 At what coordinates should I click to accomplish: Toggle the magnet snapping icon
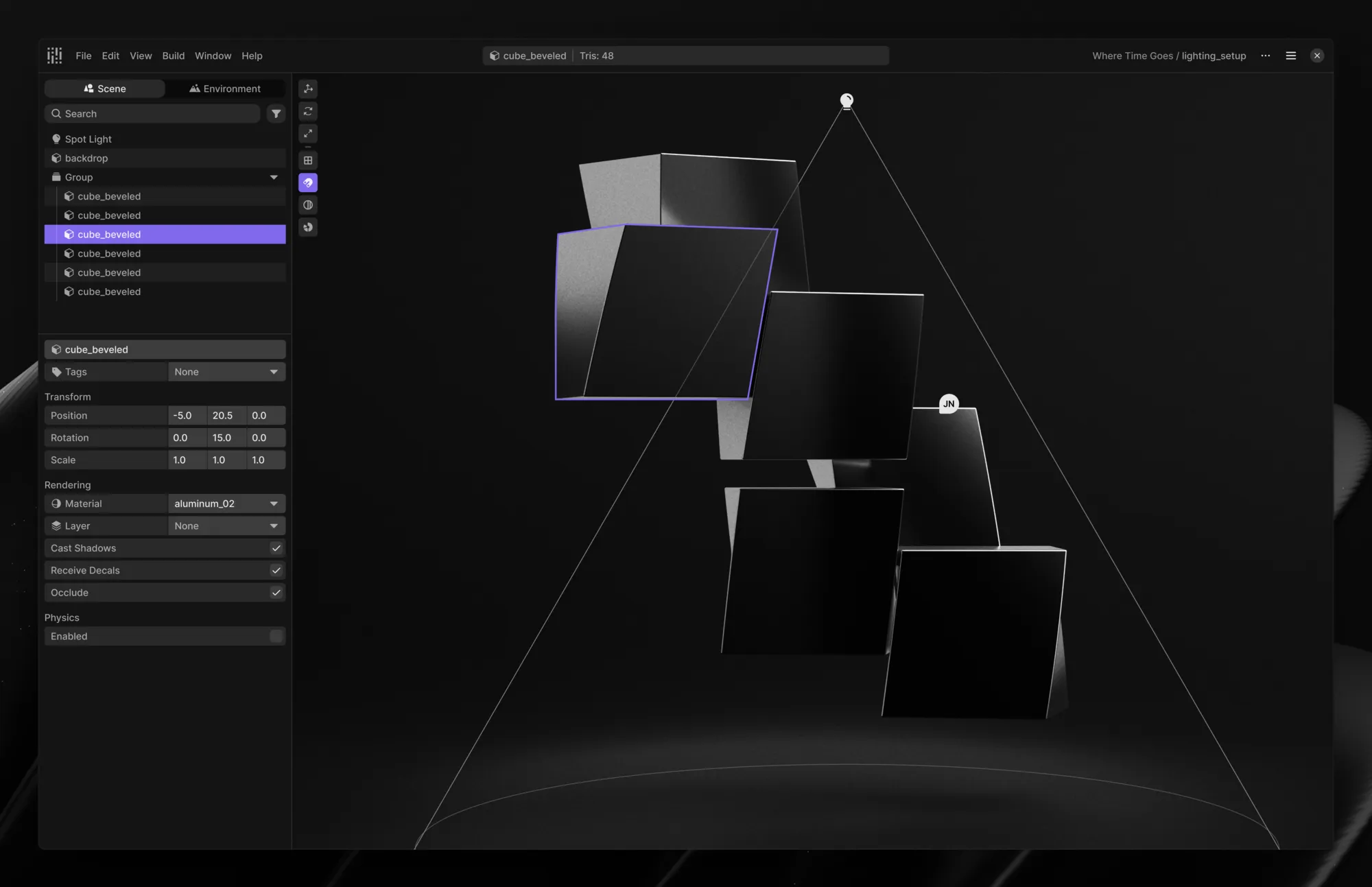tap(308, 182)
